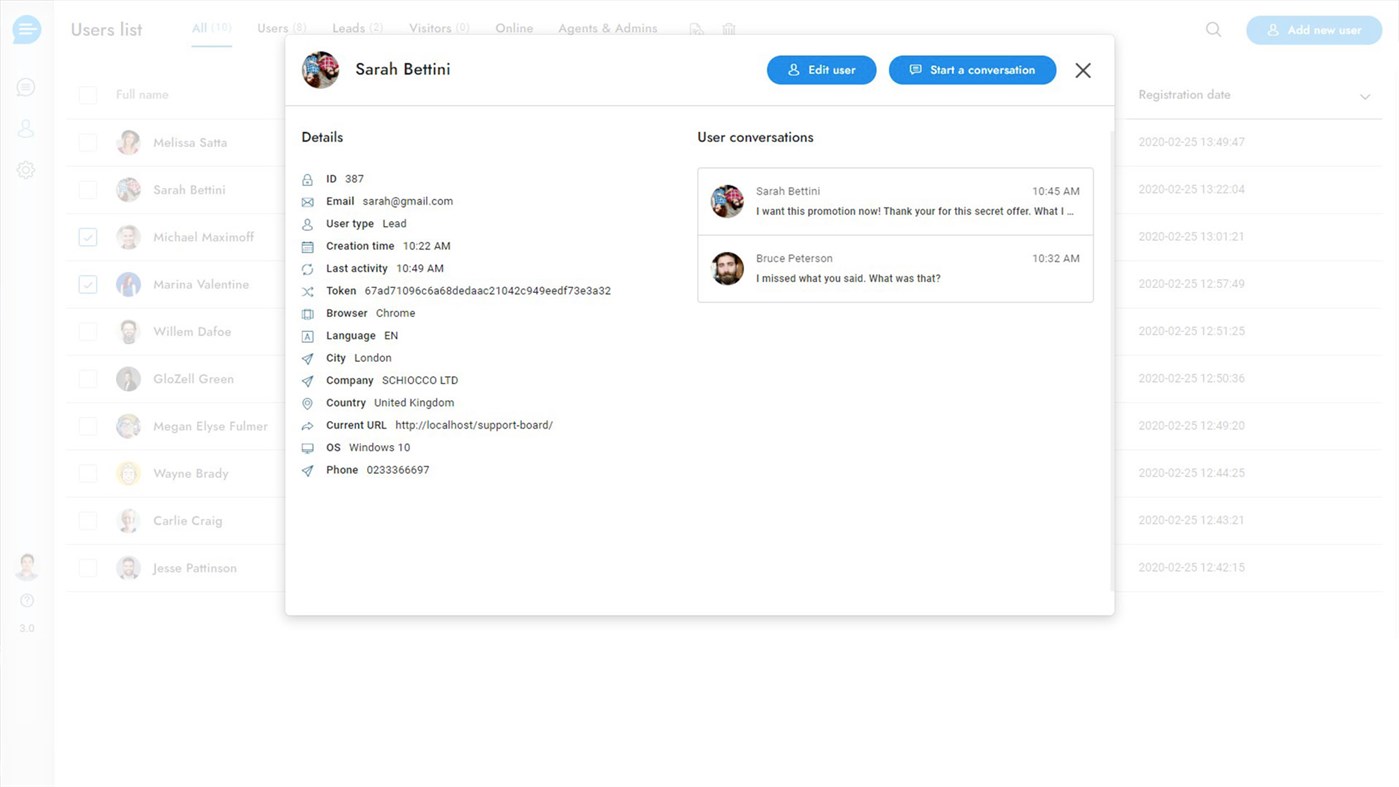This screenshot has width=1399, height=787.
Task: Toggle the select-all checkbox in table header
Action: 88,95
